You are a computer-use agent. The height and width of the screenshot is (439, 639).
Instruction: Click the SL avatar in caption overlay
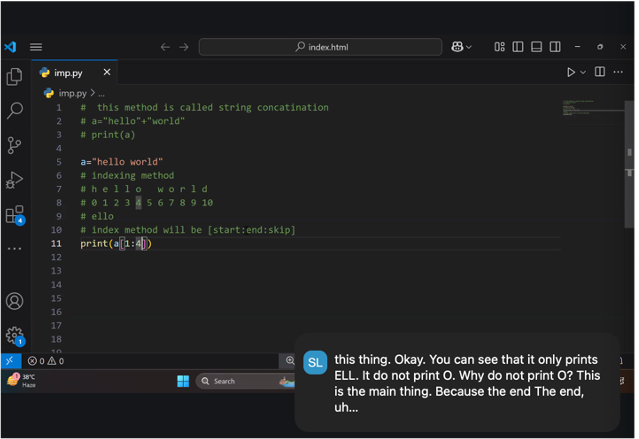point(315,362)
